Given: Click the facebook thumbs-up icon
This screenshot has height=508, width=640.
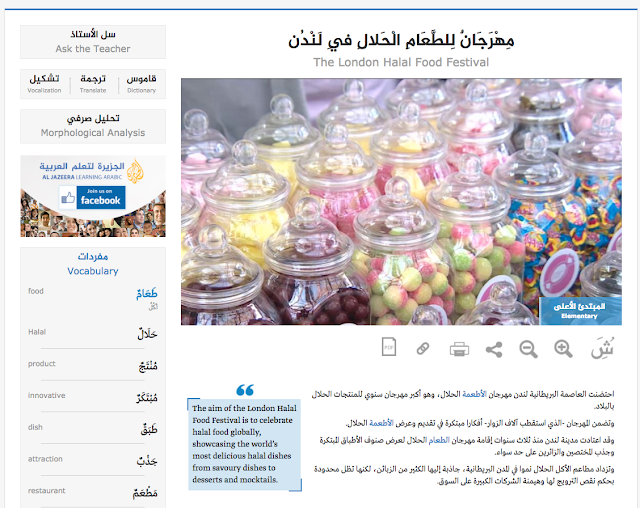Looking at the screenshot, I should (x=68, y=198).
